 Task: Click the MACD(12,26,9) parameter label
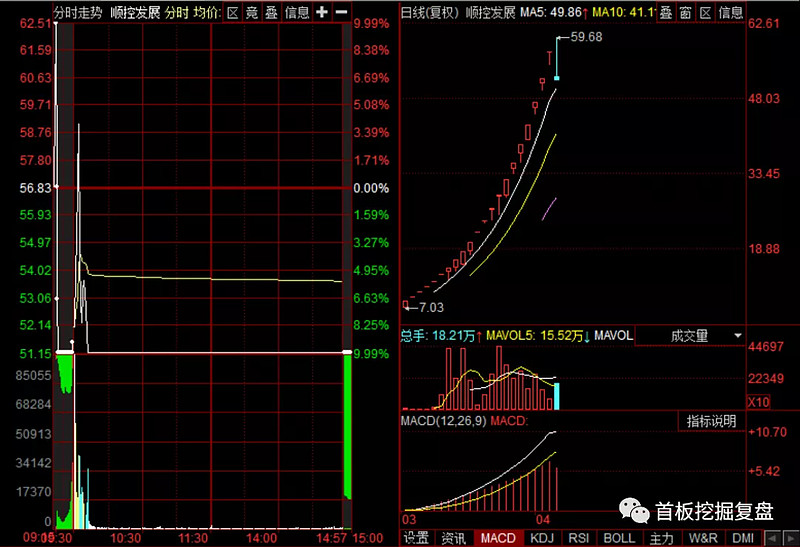click(443, 421)
